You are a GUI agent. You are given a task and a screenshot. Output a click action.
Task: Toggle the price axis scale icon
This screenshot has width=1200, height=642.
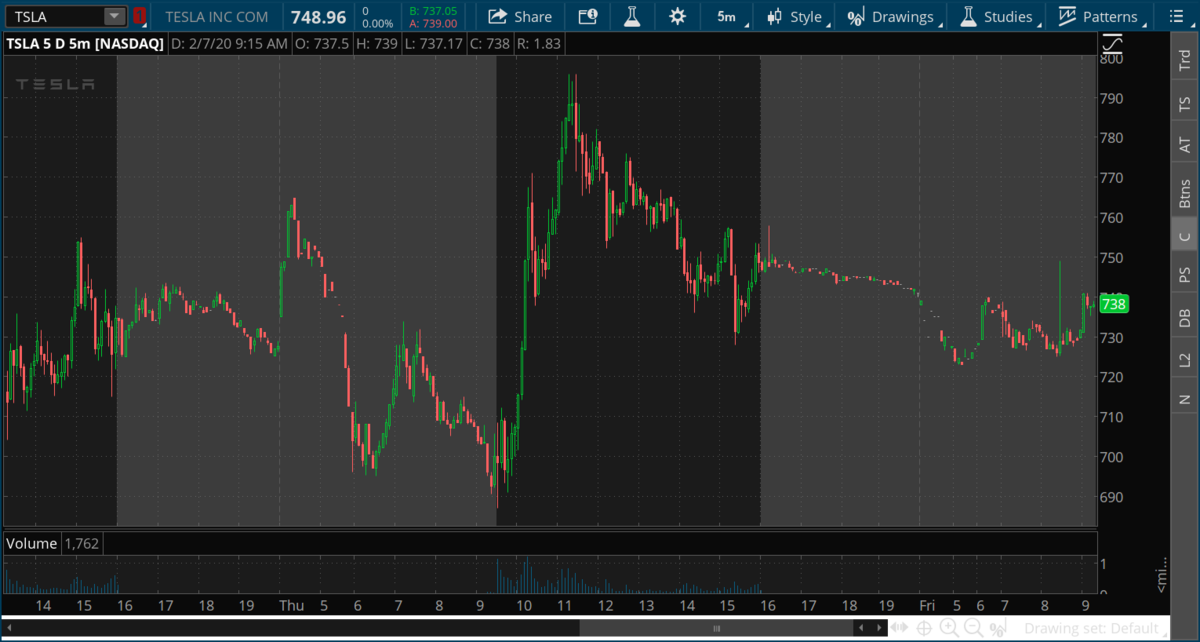point(1112,44)
